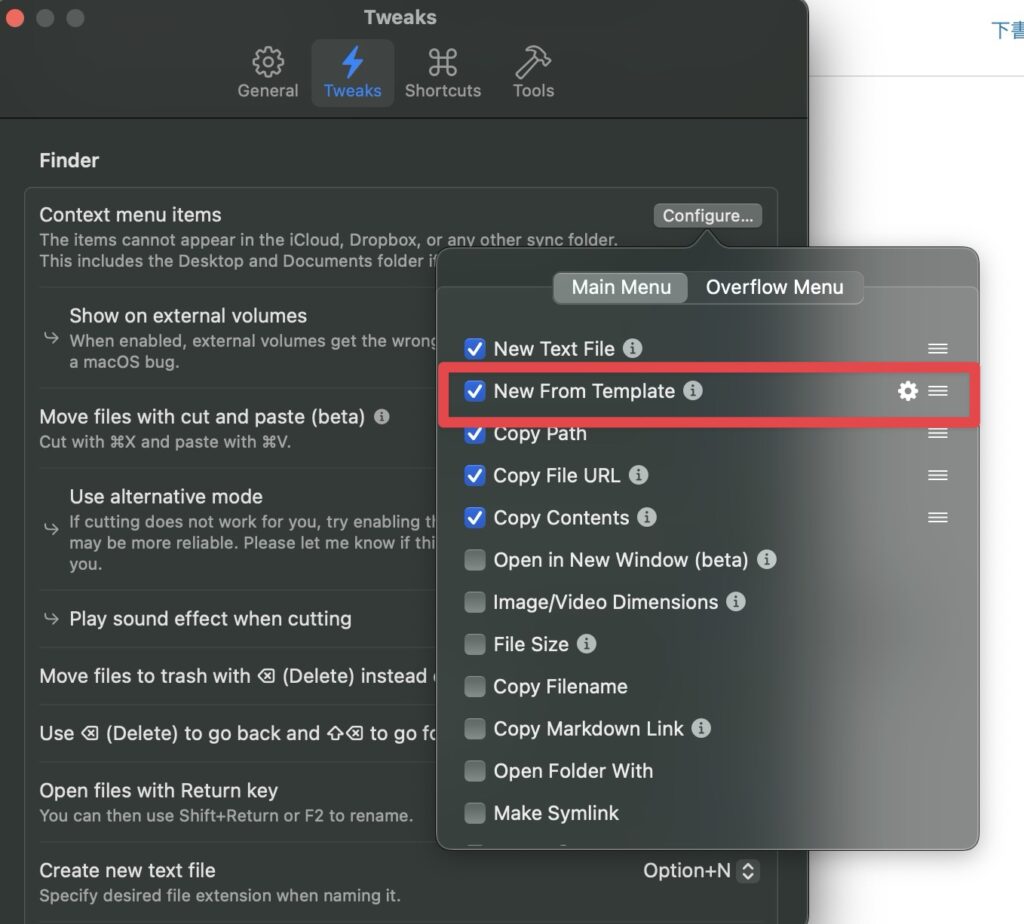Click New From Template info icon
The height and width of the screenshot is (924, 1024).
pos(693,390)
